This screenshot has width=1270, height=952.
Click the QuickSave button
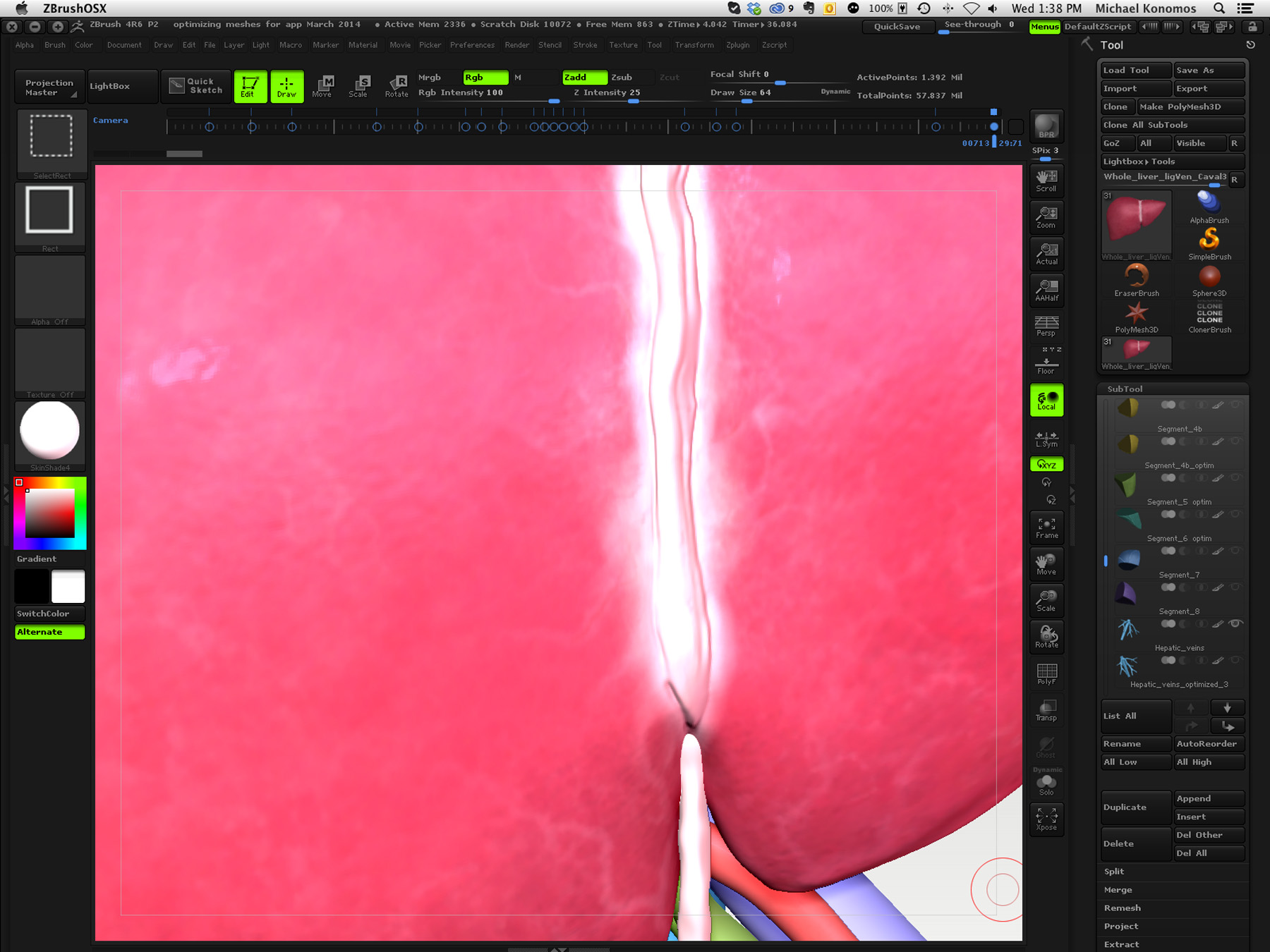click(x=897, y=27)
